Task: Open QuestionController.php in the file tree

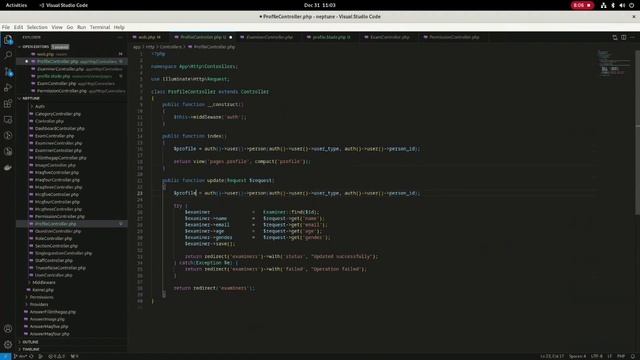Action: pyautogui.click(x=58, y=231)
